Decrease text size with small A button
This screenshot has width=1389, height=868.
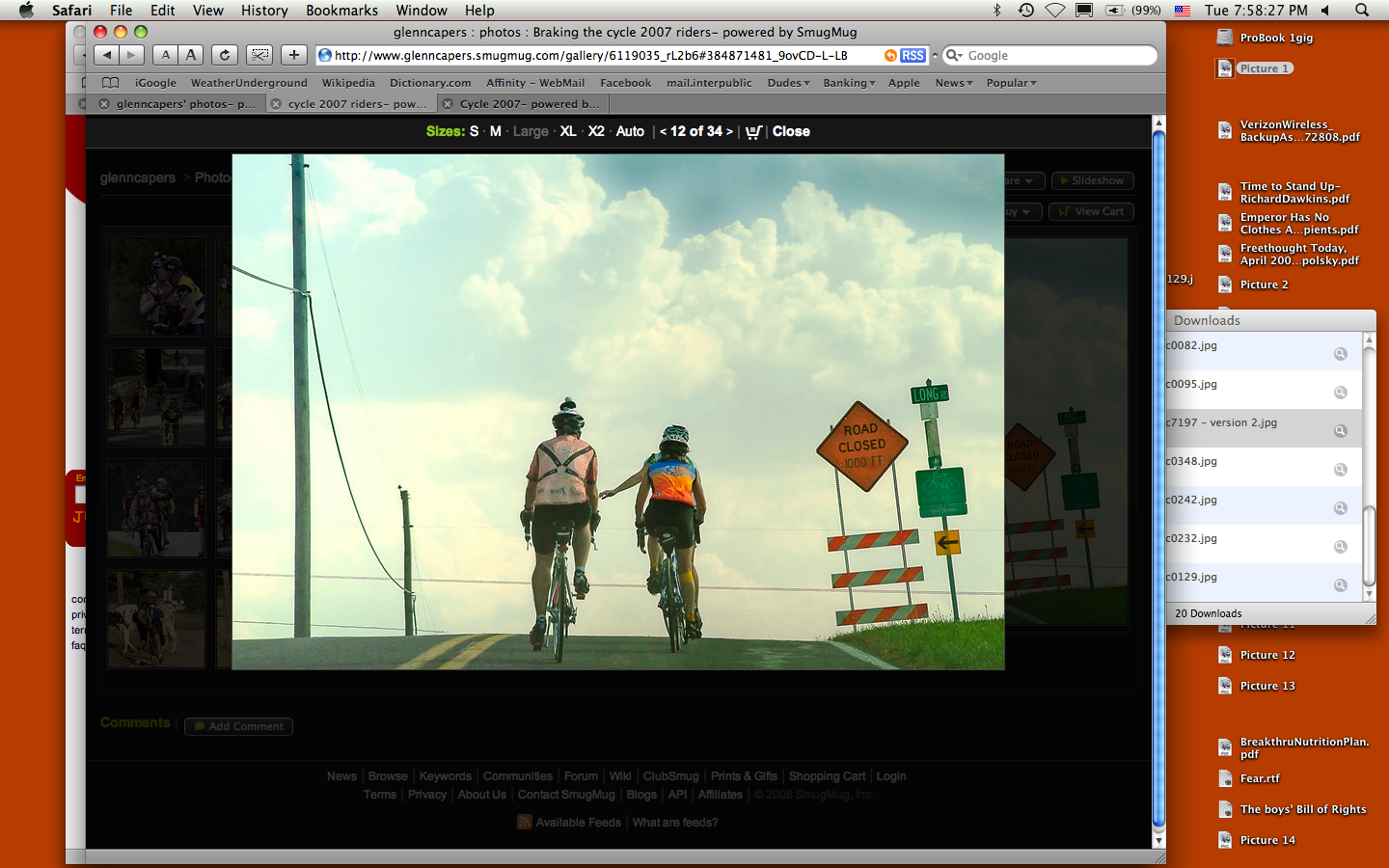click(166, 55)
